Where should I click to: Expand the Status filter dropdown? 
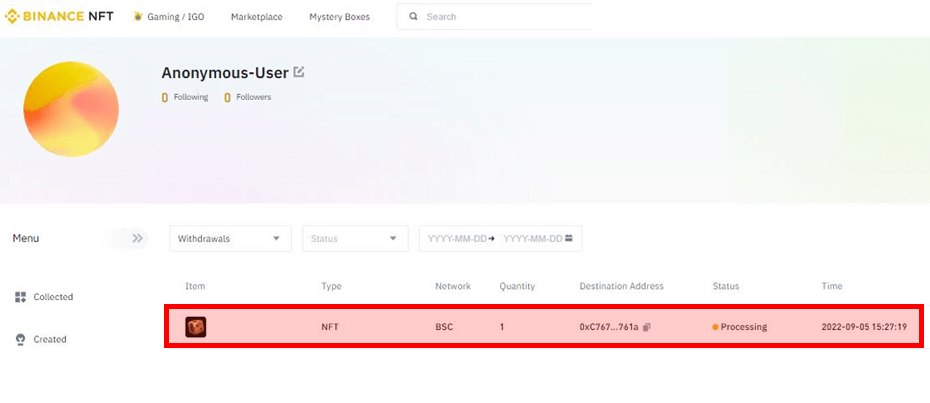click(355, 239)
